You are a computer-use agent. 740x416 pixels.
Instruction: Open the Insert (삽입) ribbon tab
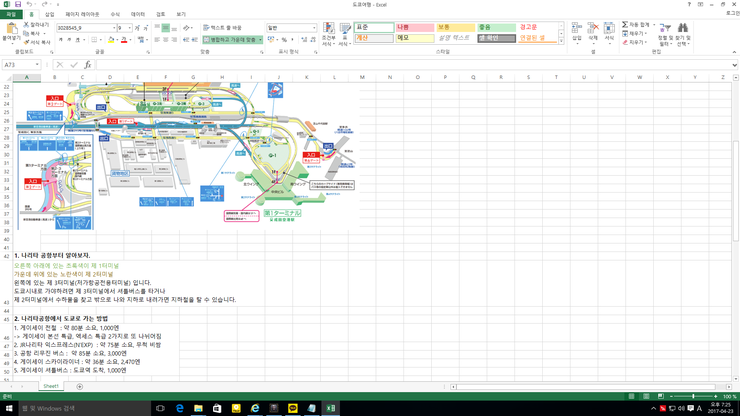click(x=50, y=14)
